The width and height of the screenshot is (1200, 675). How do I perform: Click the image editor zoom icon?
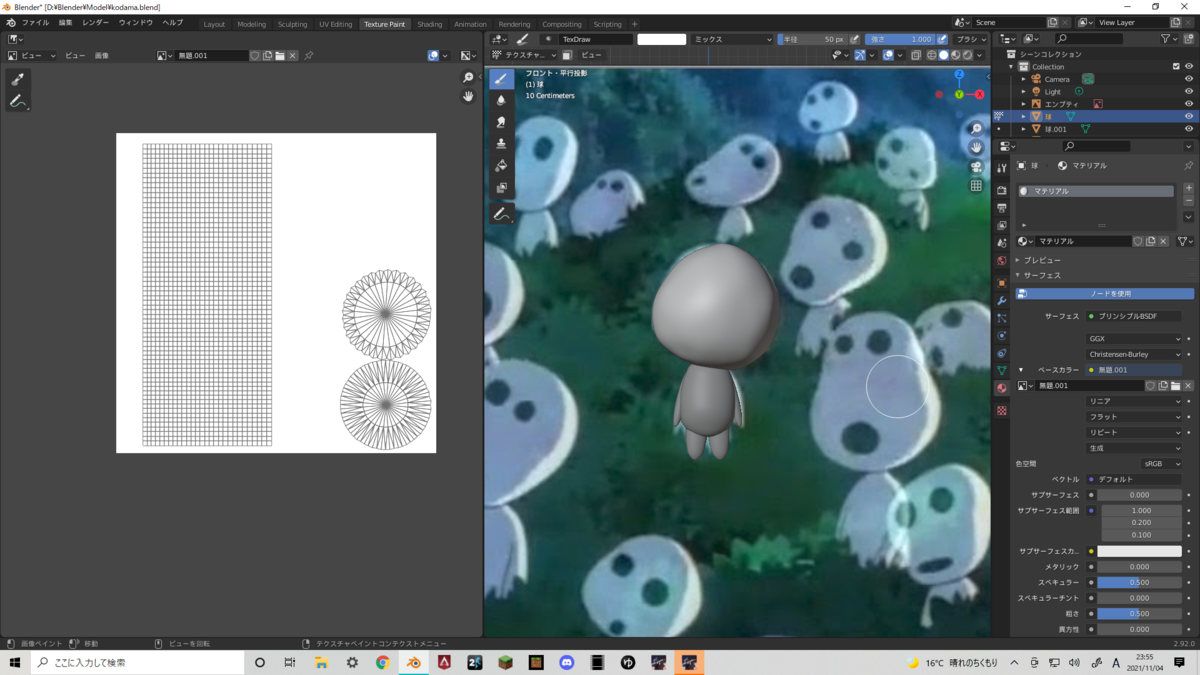pyautogui.click(x=468, y=78)
